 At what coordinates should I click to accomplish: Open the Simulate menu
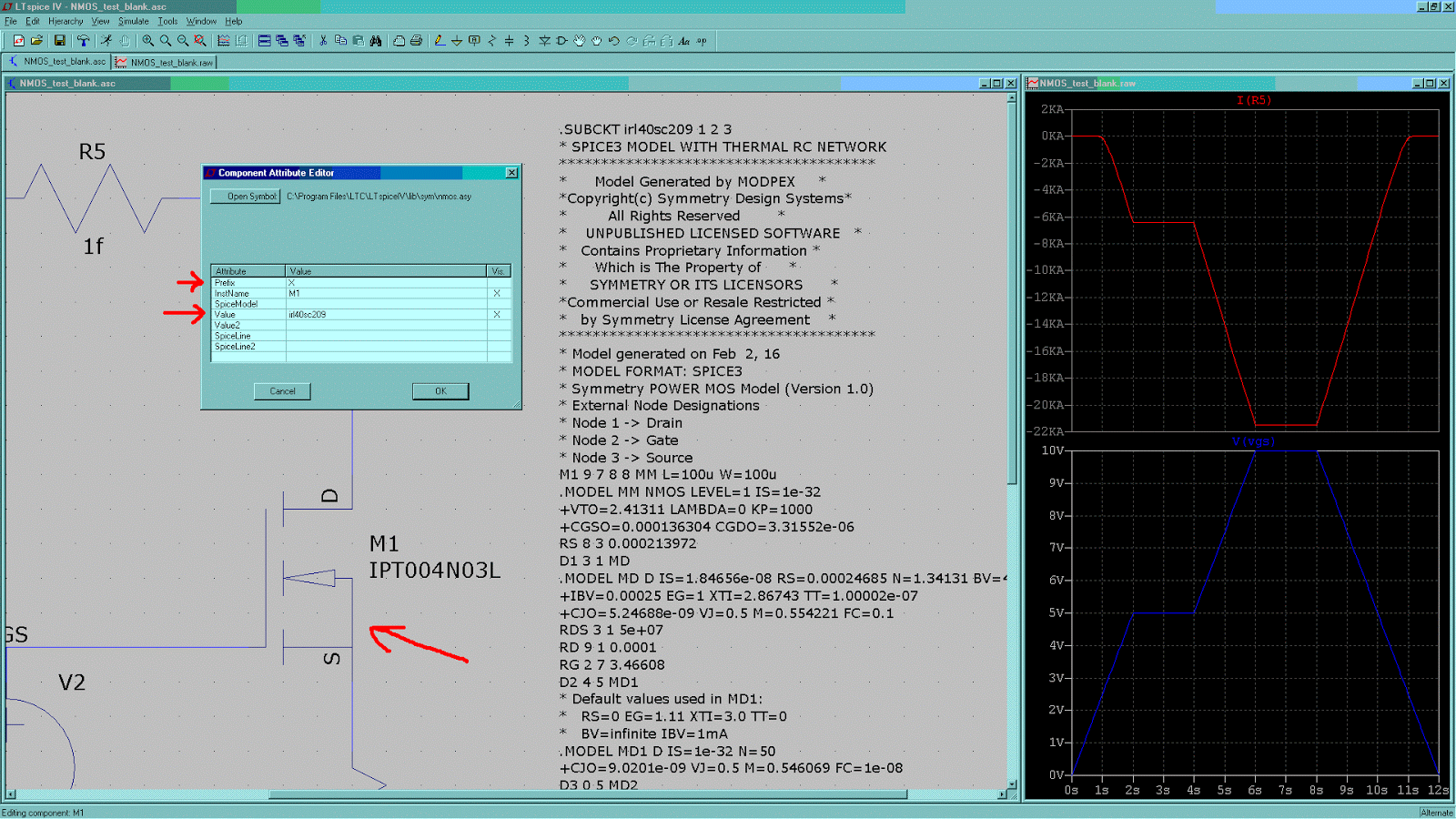[x=133, y=21]
